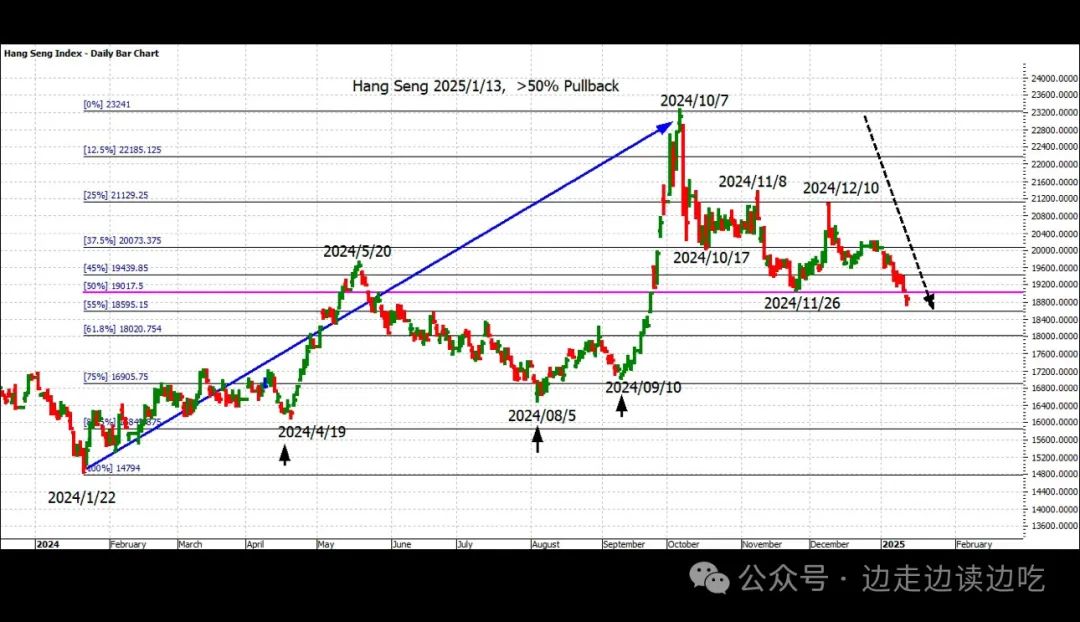Select the November label on time axis
Viewport: 1080px width, 622px height.
762,544
